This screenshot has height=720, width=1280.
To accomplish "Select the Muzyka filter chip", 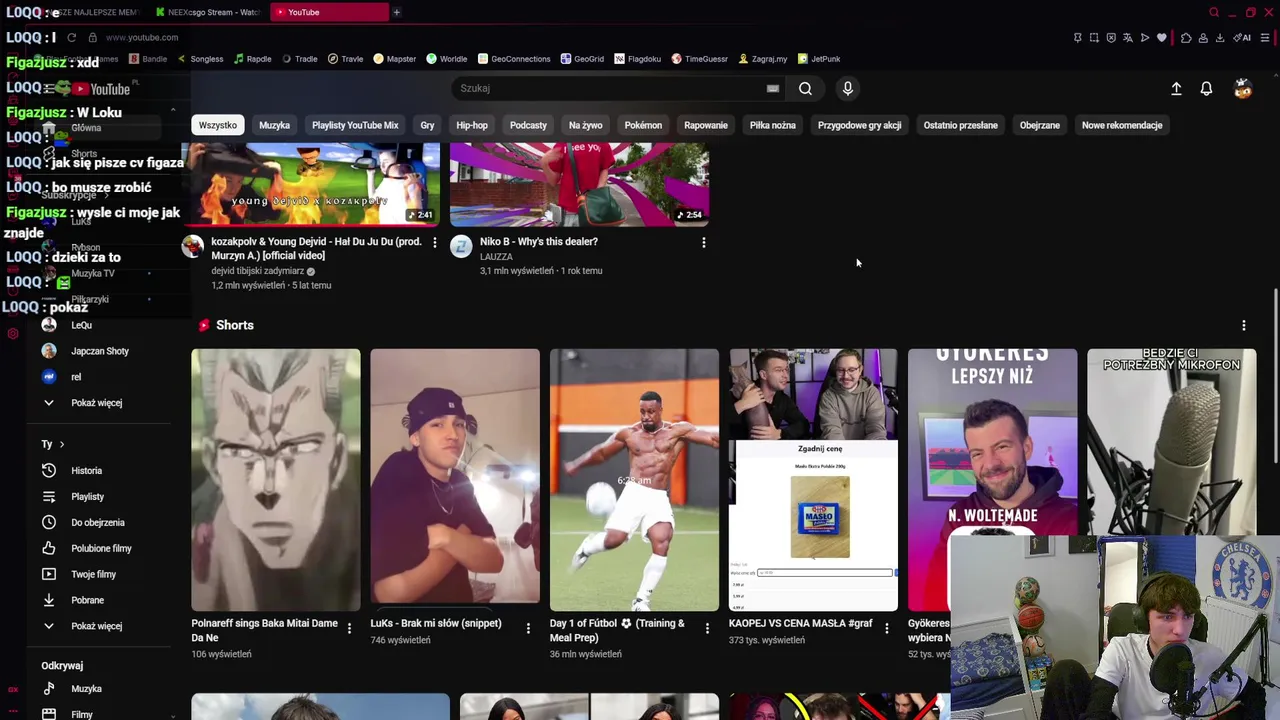I will coord(274,125).
